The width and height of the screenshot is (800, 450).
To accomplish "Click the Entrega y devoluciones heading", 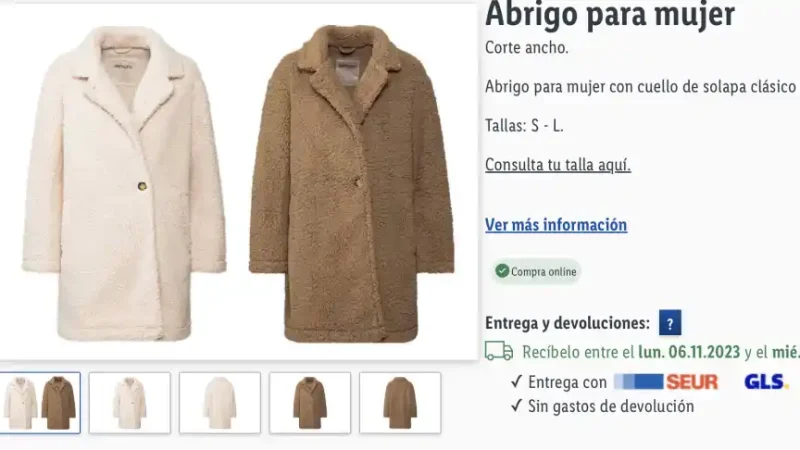I will point(567,323).
